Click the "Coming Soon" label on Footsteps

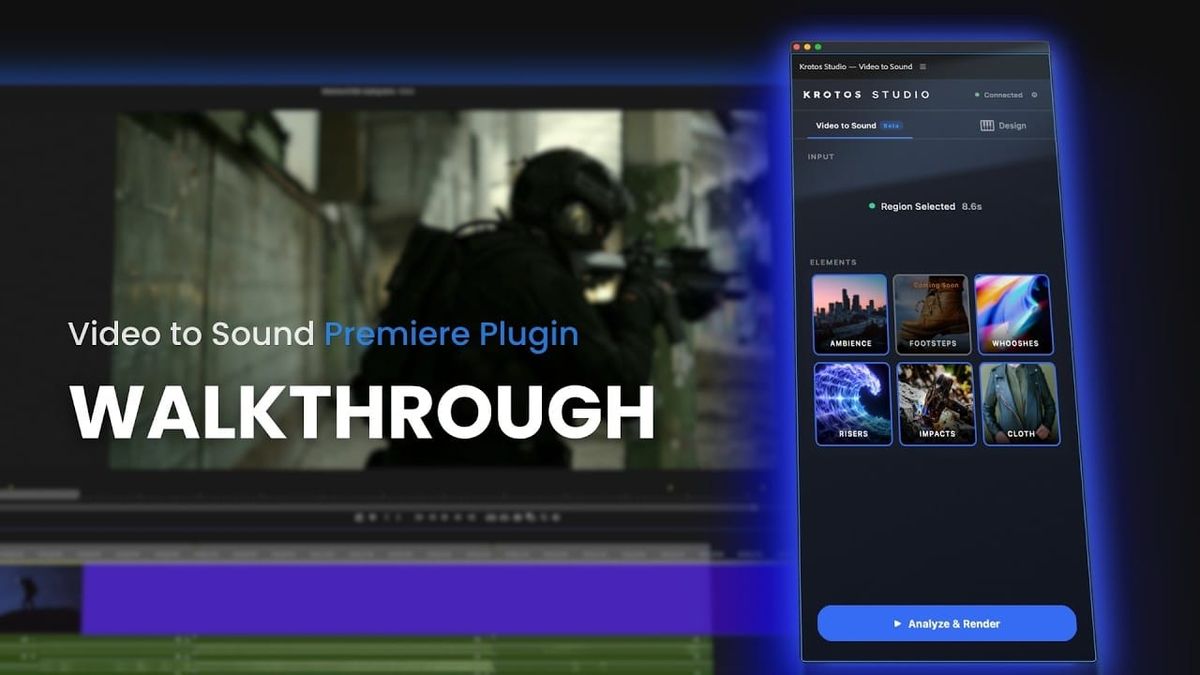click(936, 285)
